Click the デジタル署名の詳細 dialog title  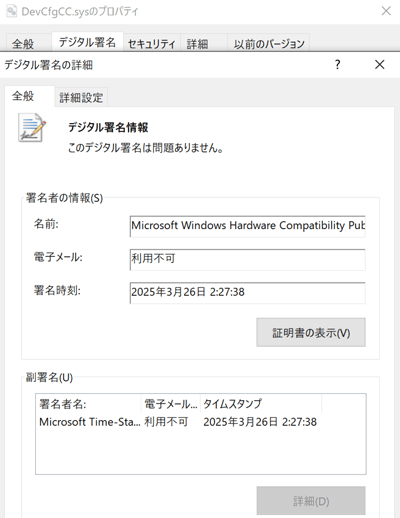click(49, 65)
